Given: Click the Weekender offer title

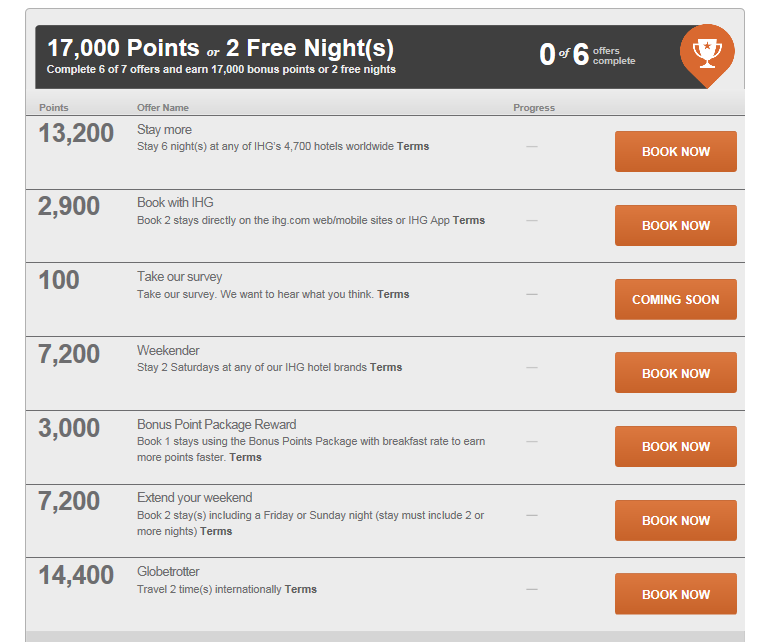Looking at the screenshot, I should [x=168, y=350].
